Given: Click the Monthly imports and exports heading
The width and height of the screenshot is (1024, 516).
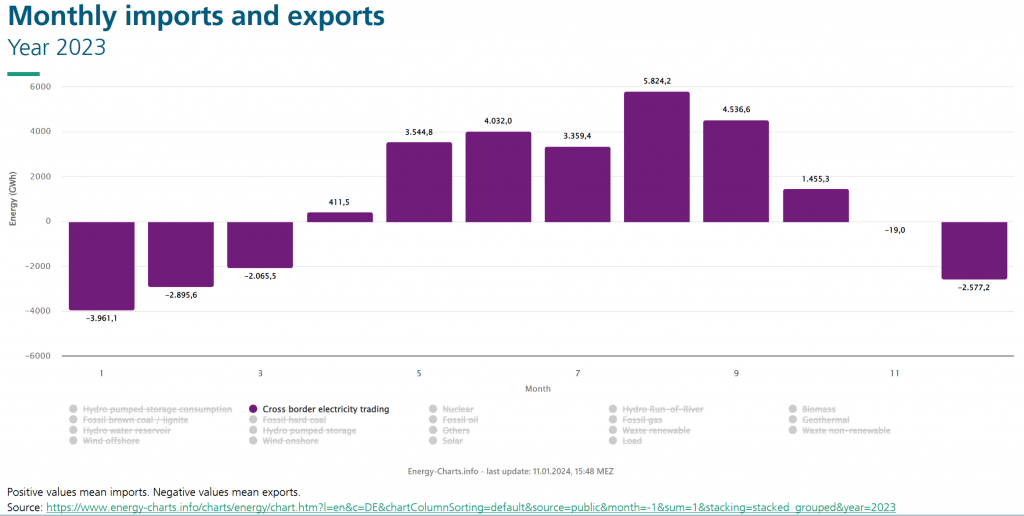Looking at the screenshot, I should (196, 16).
